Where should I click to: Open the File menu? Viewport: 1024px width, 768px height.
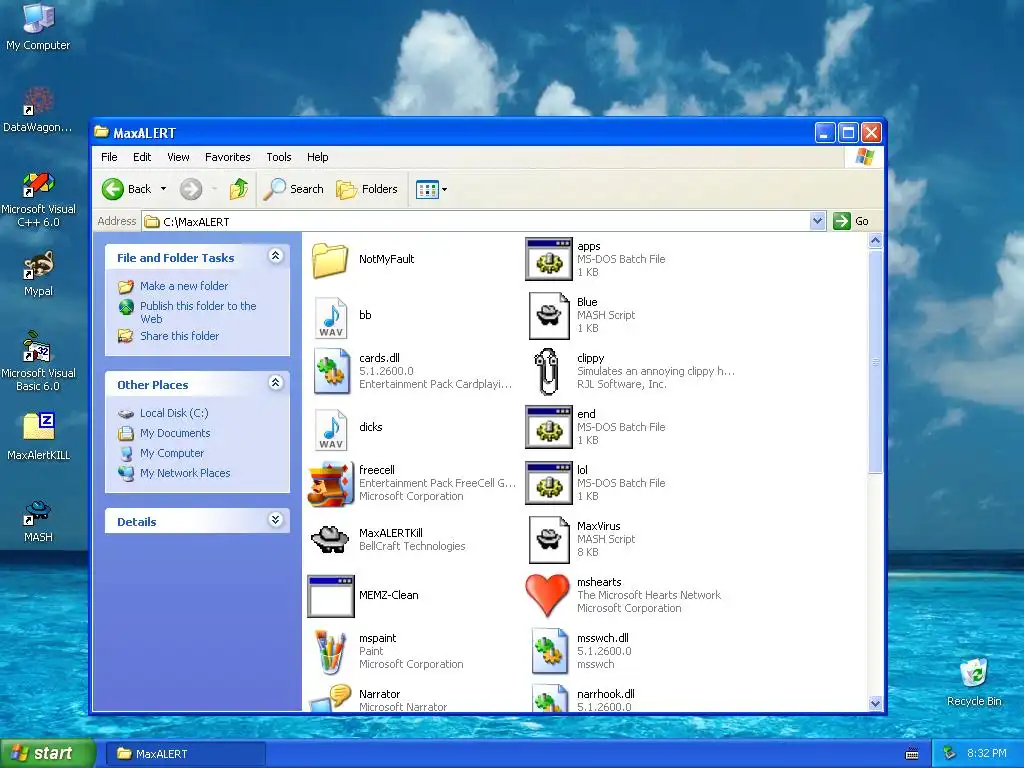click(x=109, y=157)
